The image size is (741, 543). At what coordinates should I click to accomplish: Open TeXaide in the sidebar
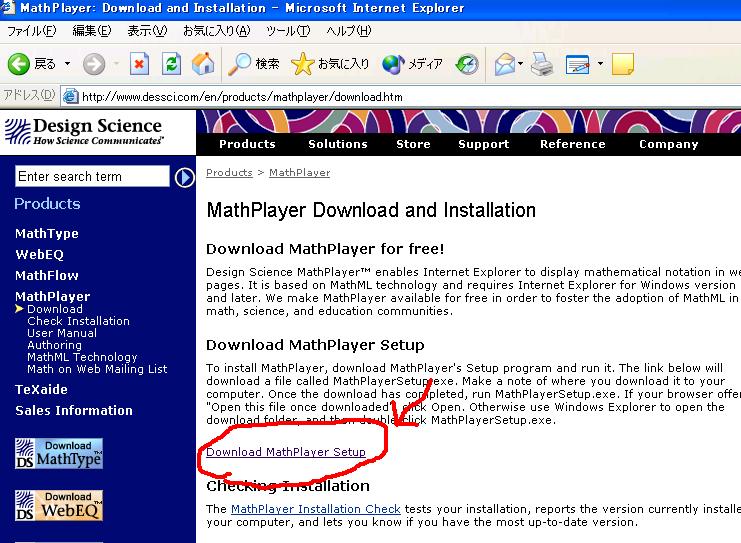pos(41,389)
